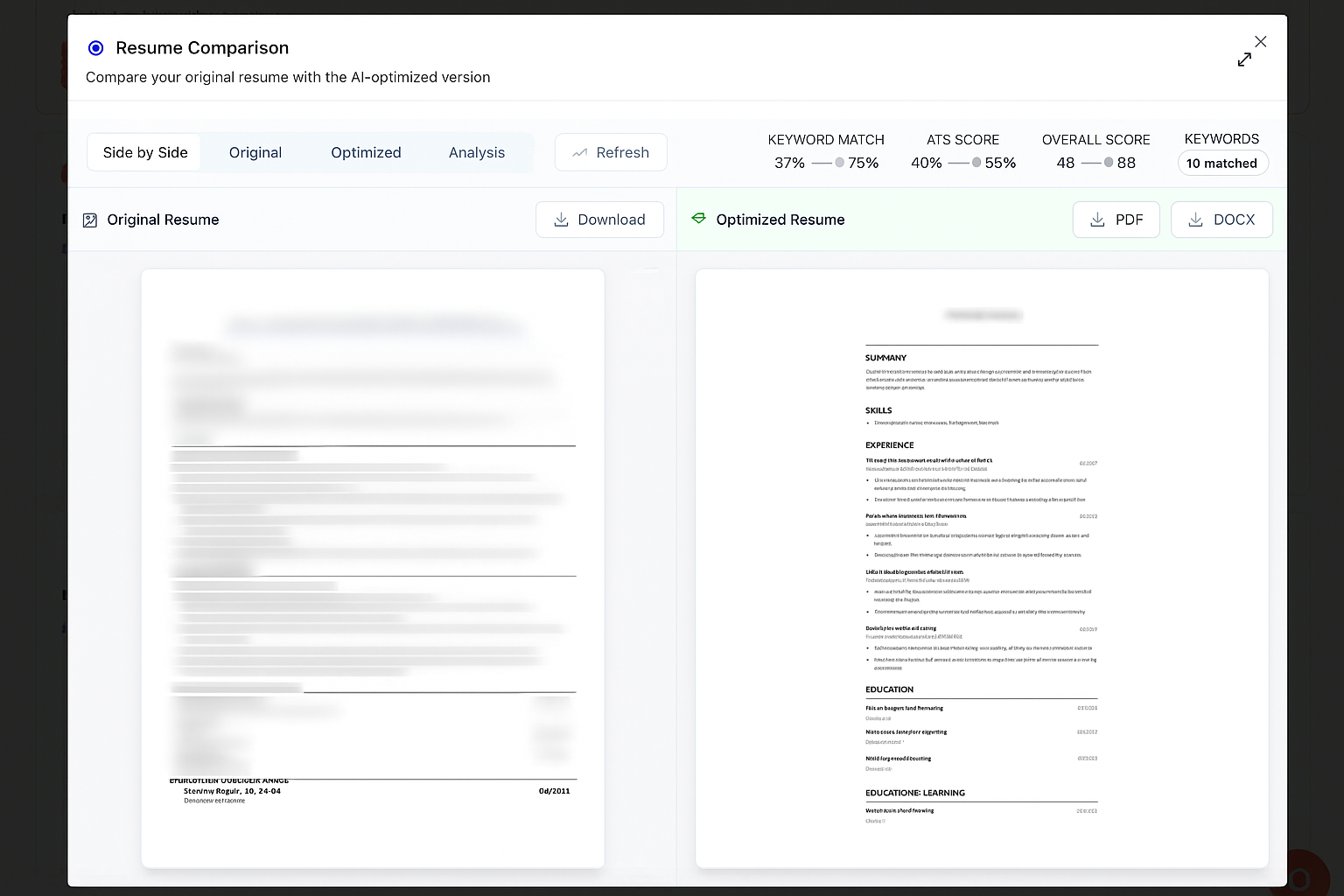The image size is (1344, 896).
Task: Open the optimized resume preview thumbnail
Action: [981, 567]
